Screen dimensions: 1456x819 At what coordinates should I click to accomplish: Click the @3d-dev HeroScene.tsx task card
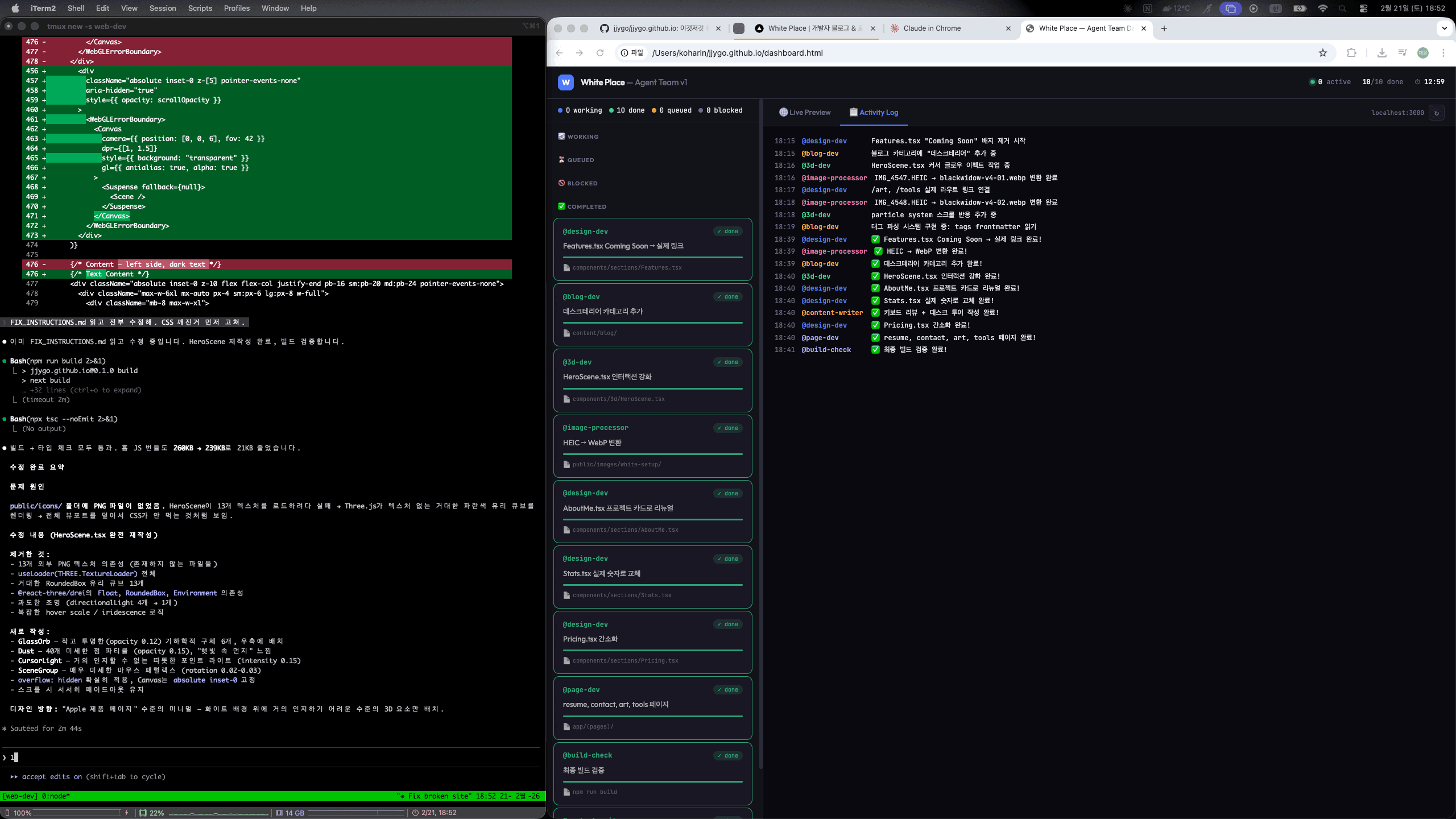pyautogui.click(x=652, y=380)
